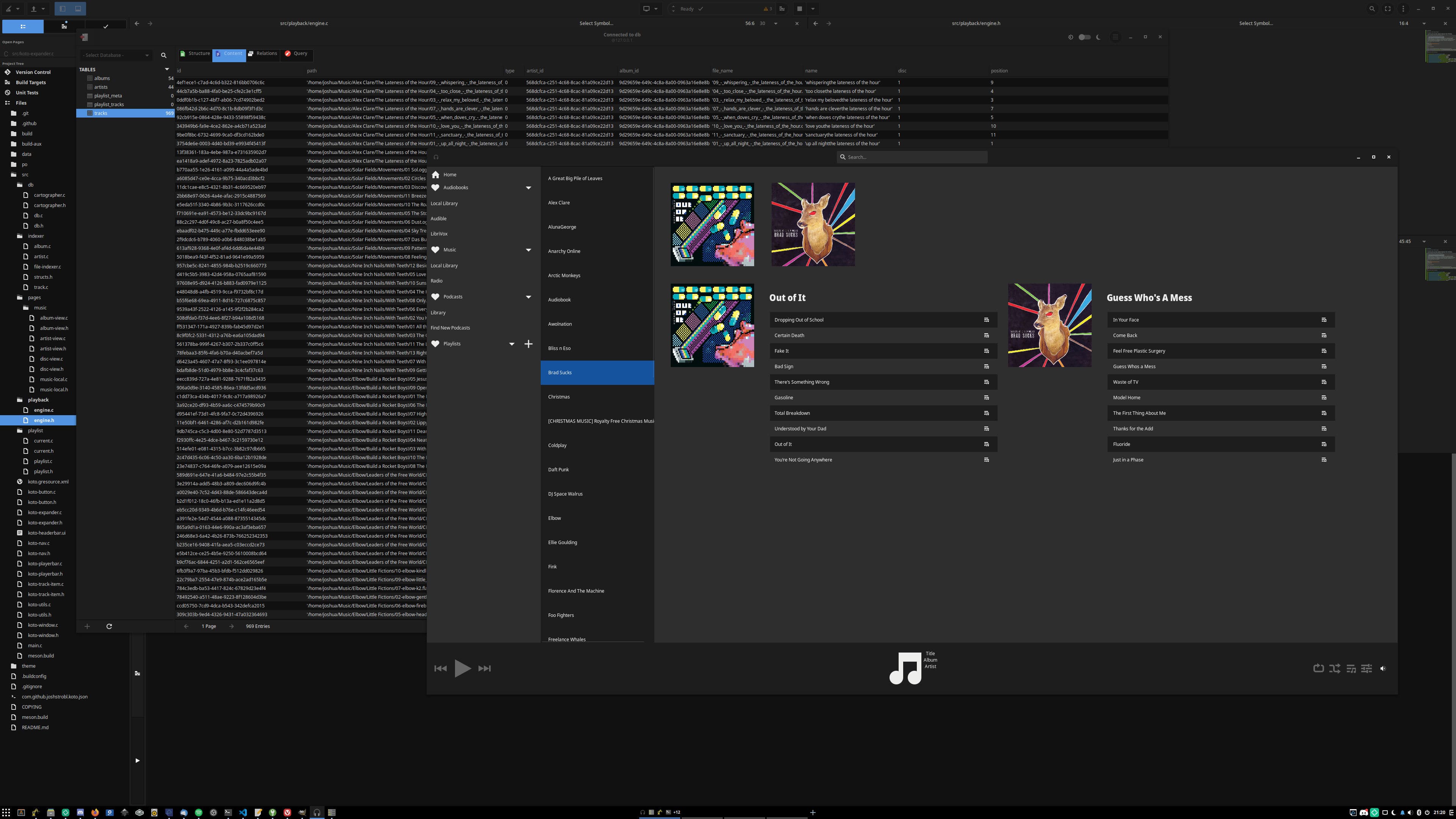Click the previous track button

point(440,668)
